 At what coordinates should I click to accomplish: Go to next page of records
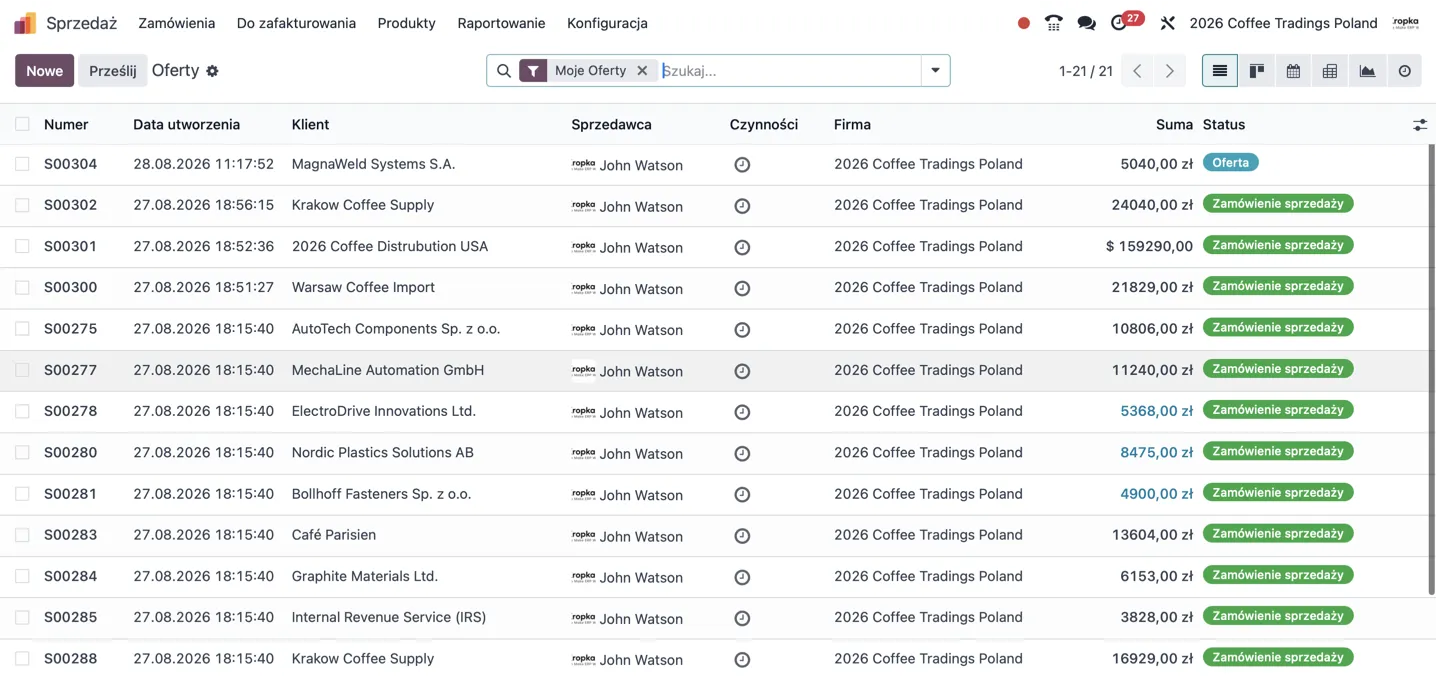[x=1169, y=71]
